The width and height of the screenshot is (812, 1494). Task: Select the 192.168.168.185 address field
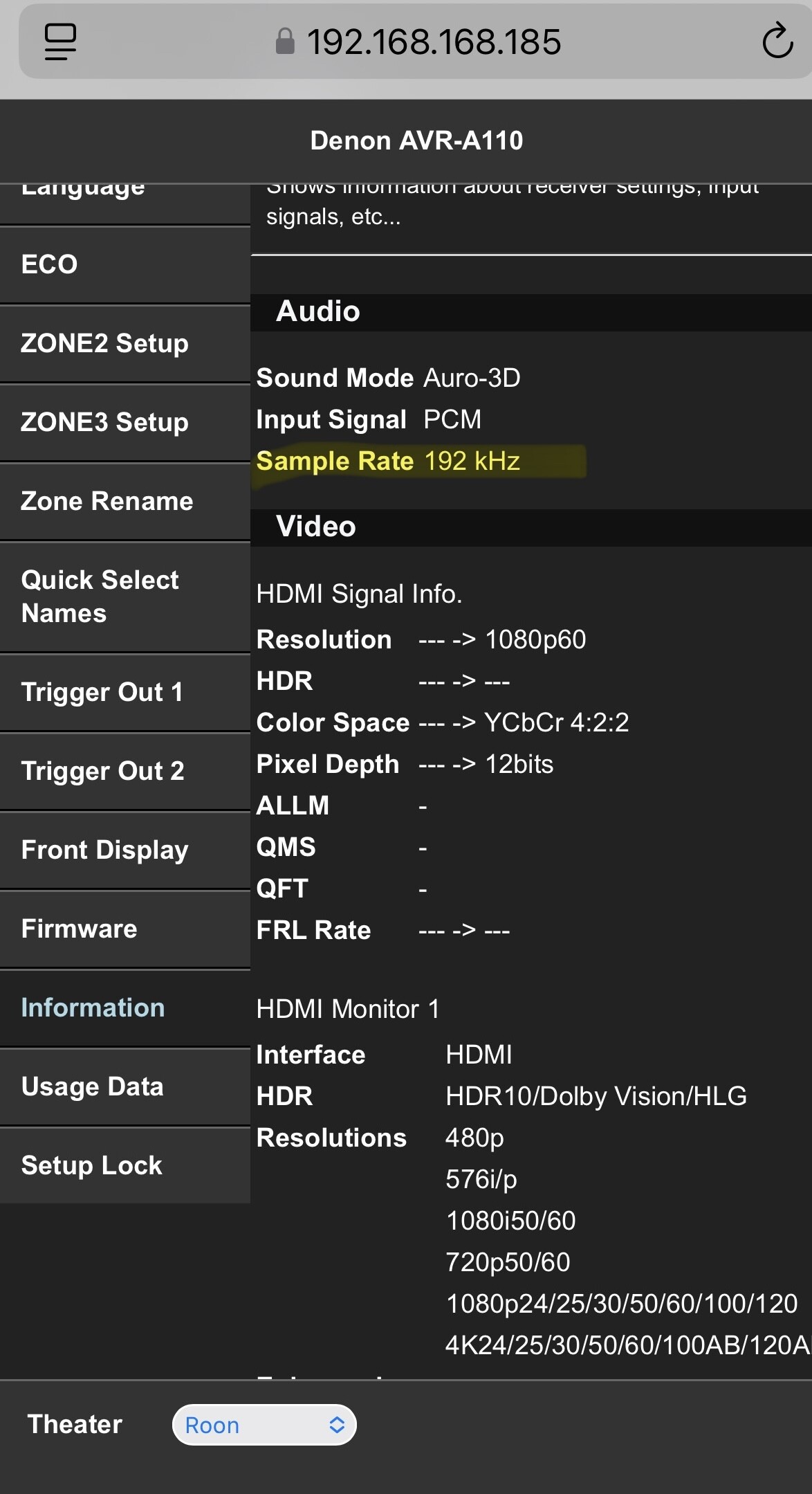pos(415,42)
